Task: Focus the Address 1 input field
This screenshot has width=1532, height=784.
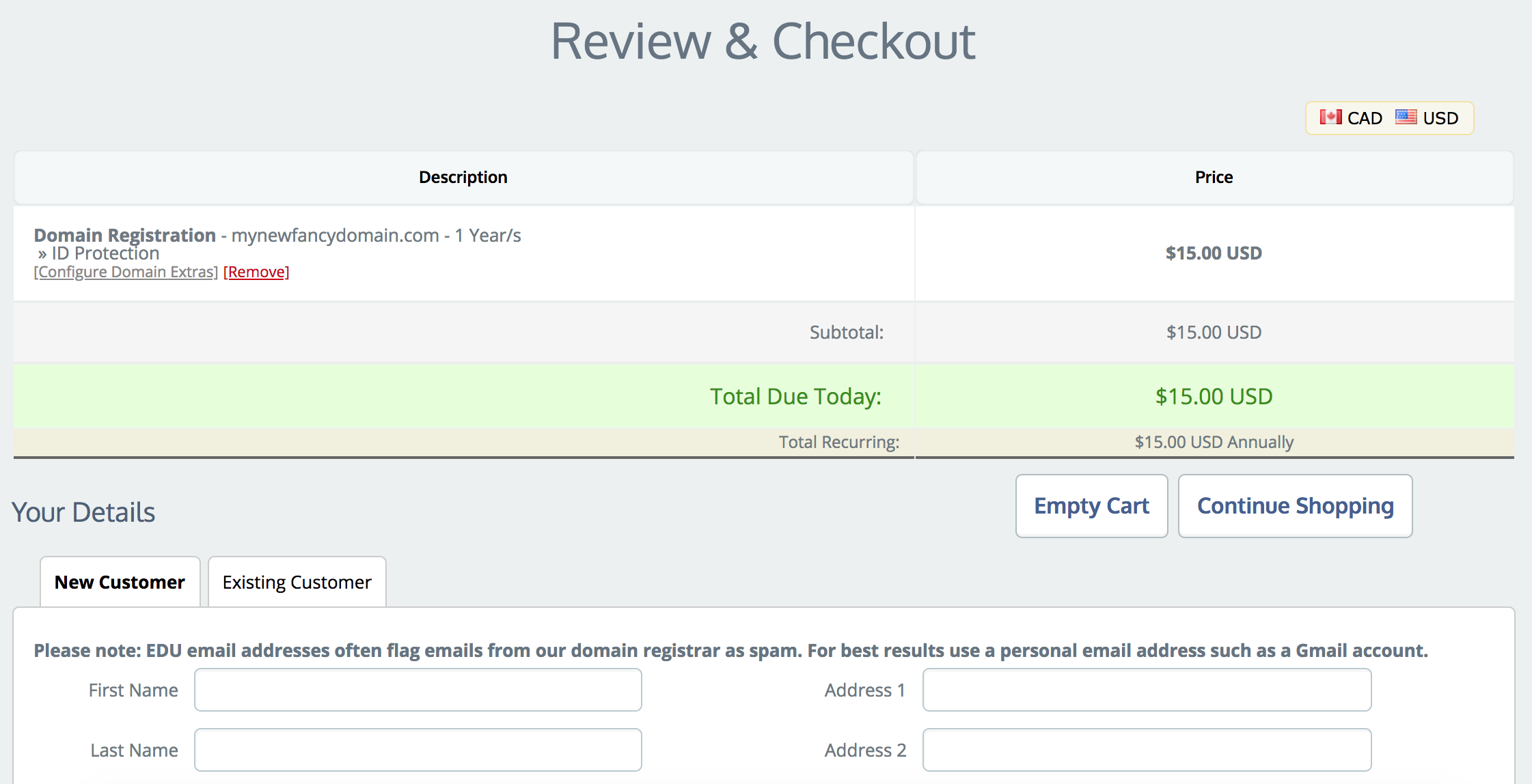Action: (1147, 690)
